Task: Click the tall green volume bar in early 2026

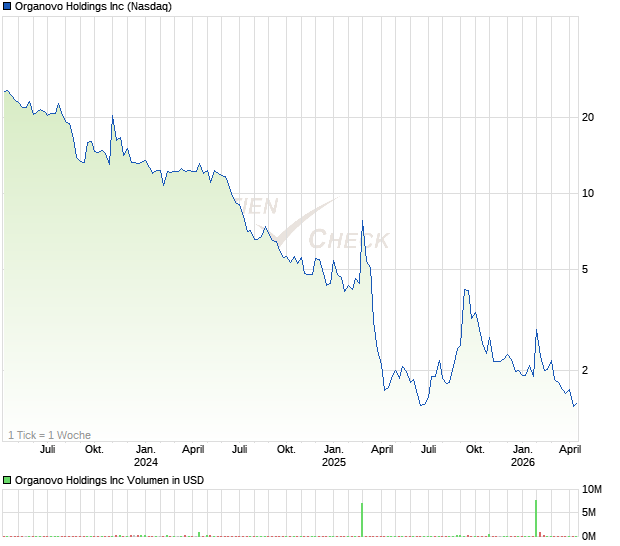Action: click(536, 518)
